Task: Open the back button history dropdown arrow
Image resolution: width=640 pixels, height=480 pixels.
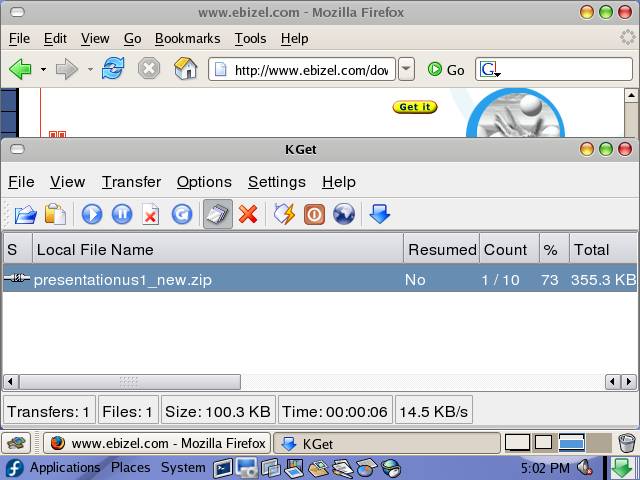Action: [x=43, y=70]
